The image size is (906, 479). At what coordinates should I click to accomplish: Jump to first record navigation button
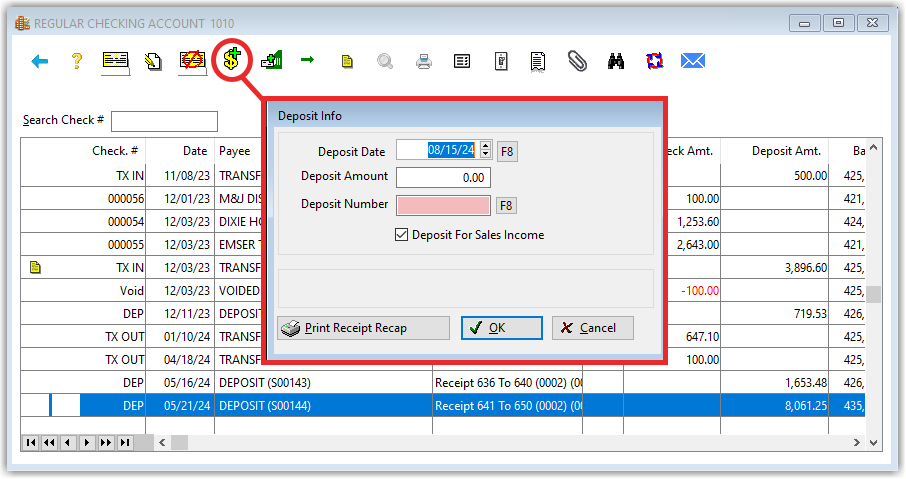click(31, 443)
